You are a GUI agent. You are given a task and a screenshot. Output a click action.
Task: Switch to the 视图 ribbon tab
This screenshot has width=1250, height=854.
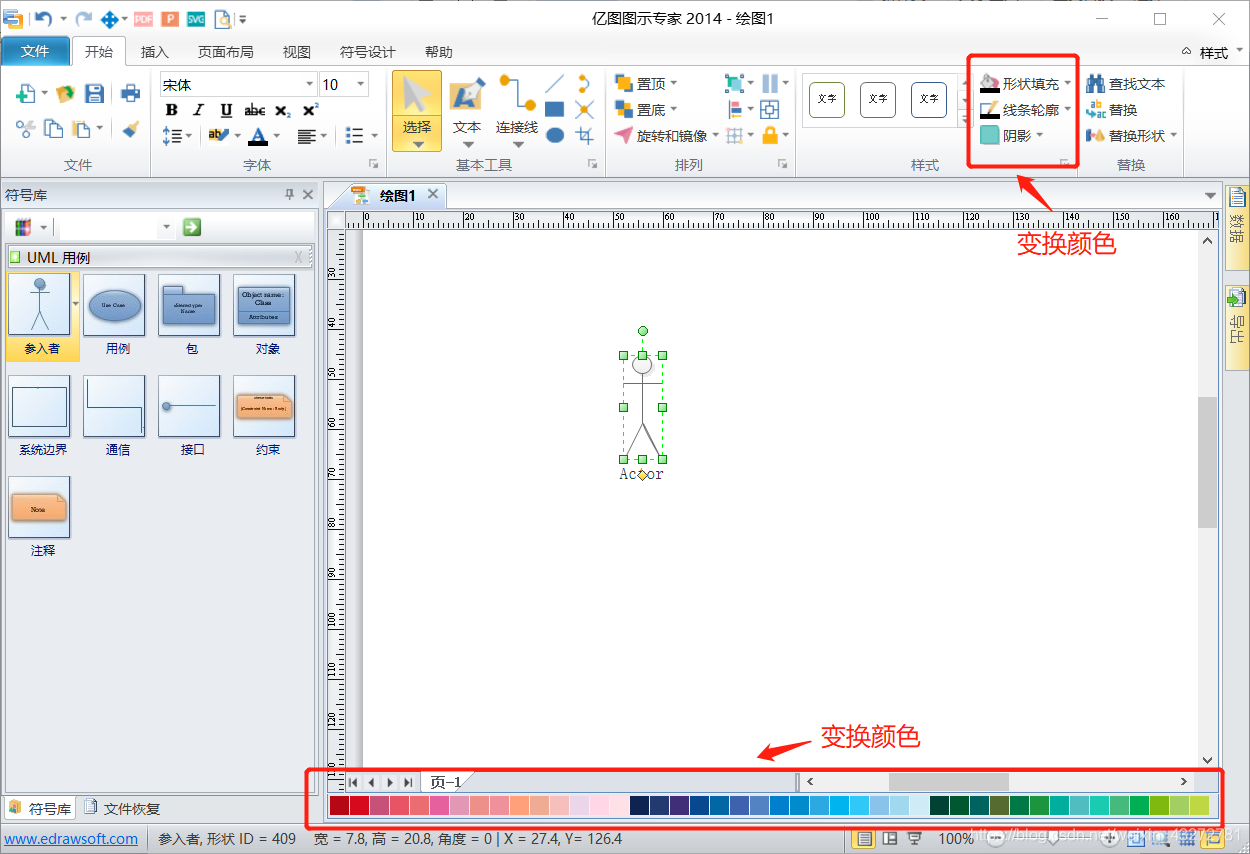coord(297,52)
